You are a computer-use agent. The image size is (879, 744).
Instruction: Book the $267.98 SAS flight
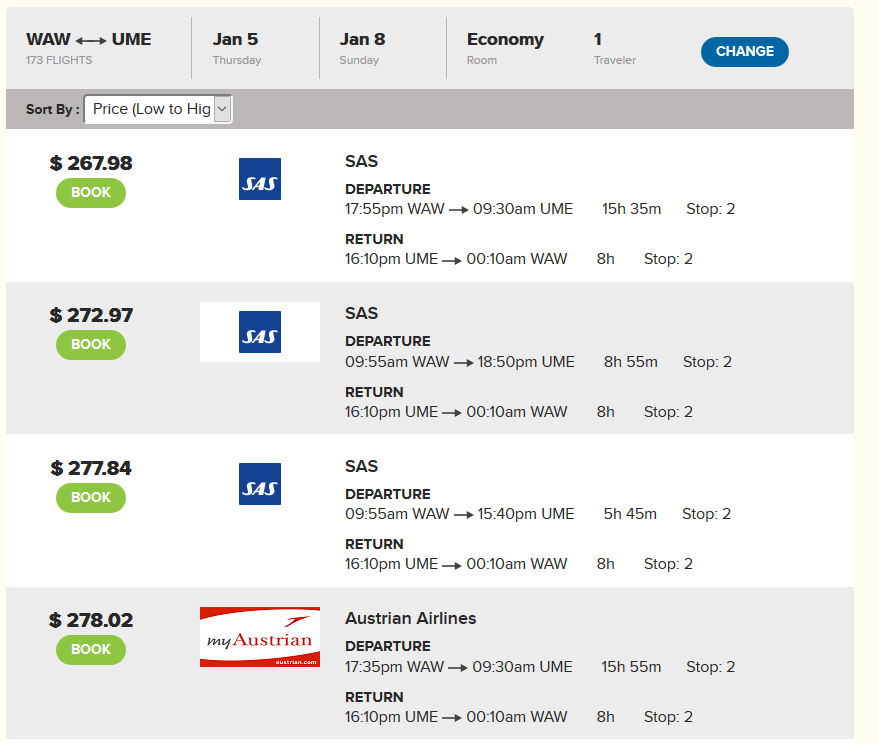coord(91,193)
